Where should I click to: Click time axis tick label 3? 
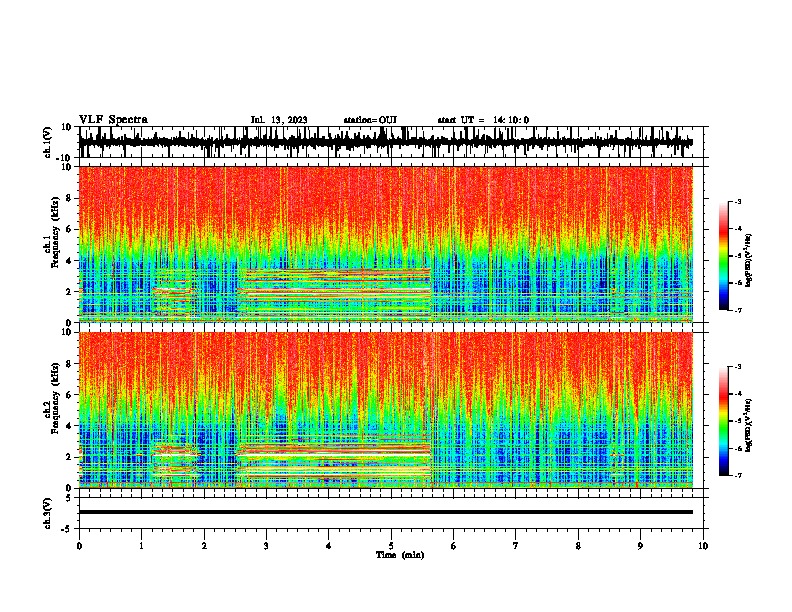point(266,546)
